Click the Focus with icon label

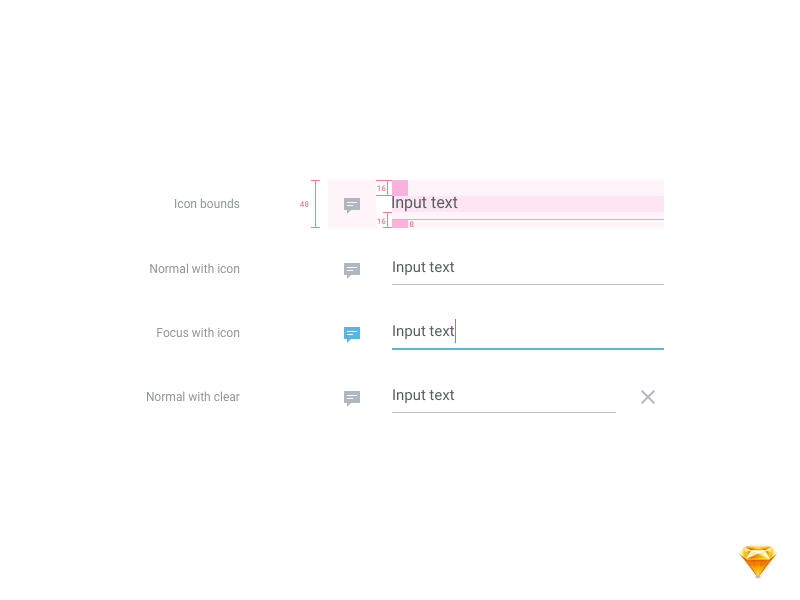pos(198,333)
